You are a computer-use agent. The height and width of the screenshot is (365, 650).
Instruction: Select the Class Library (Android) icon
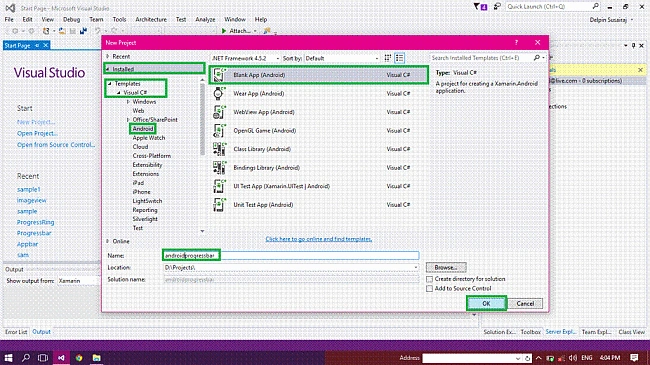click(x=219, y=149)
